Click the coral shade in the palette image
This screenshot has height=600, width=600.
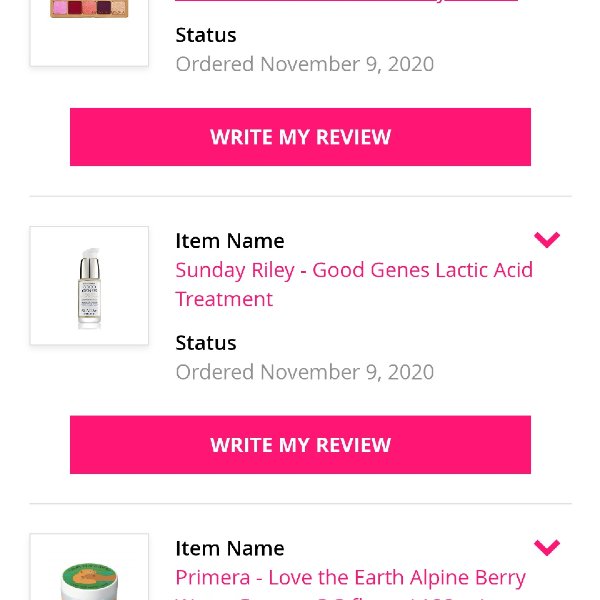click(x=89, y=7)
